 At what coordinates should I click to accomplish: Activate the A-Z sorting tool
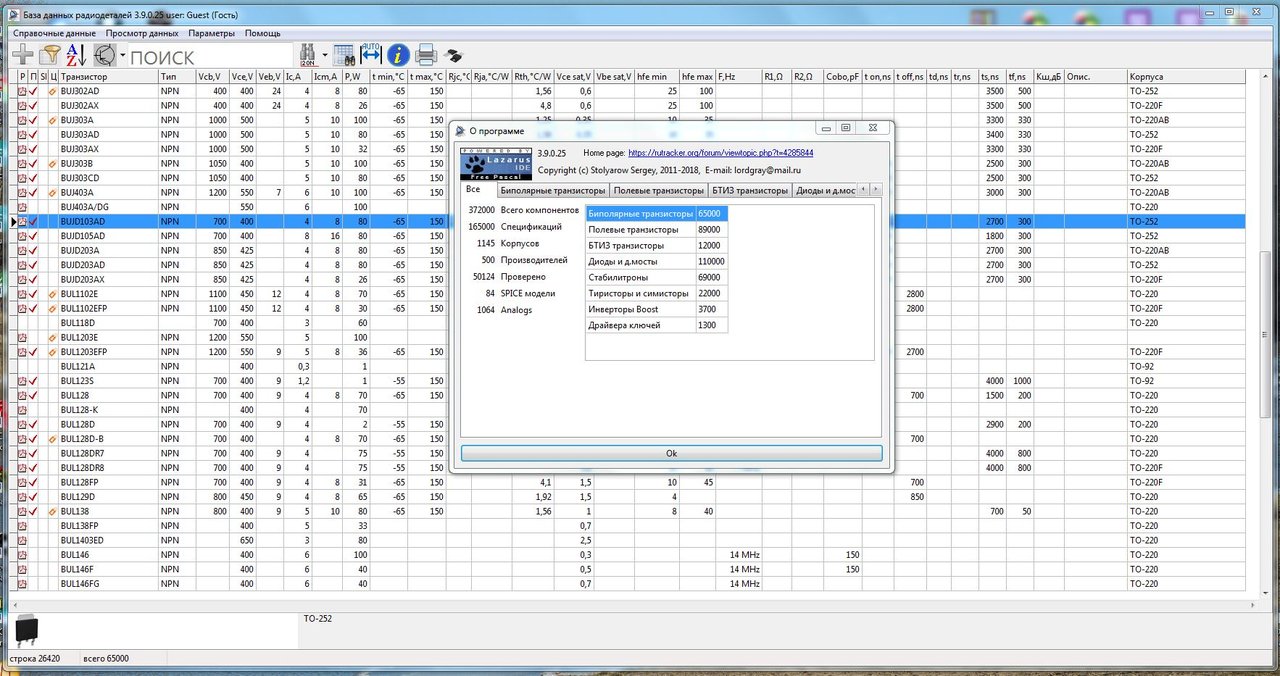75,55
